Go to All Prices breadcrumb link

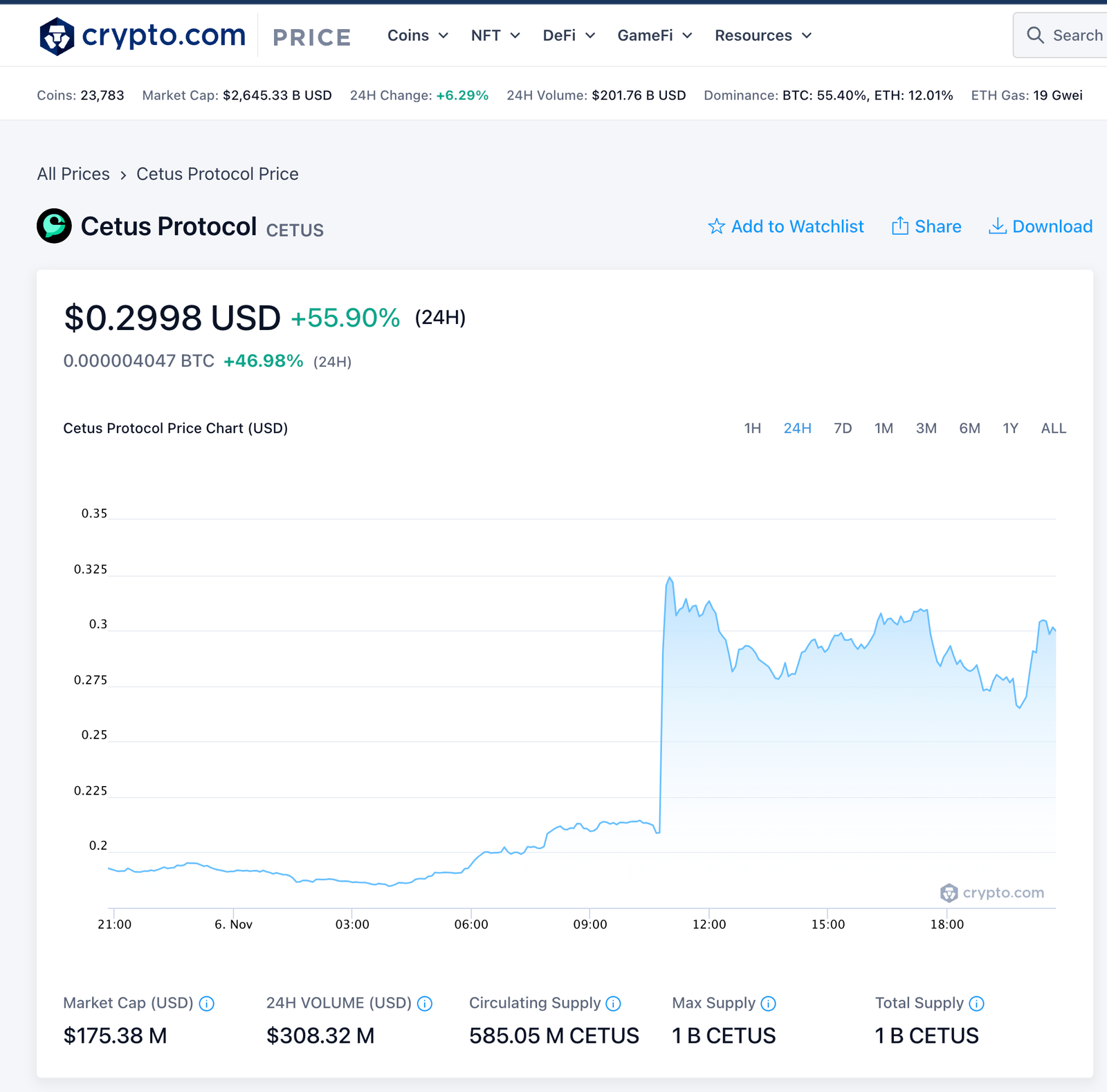coord(73,174)
